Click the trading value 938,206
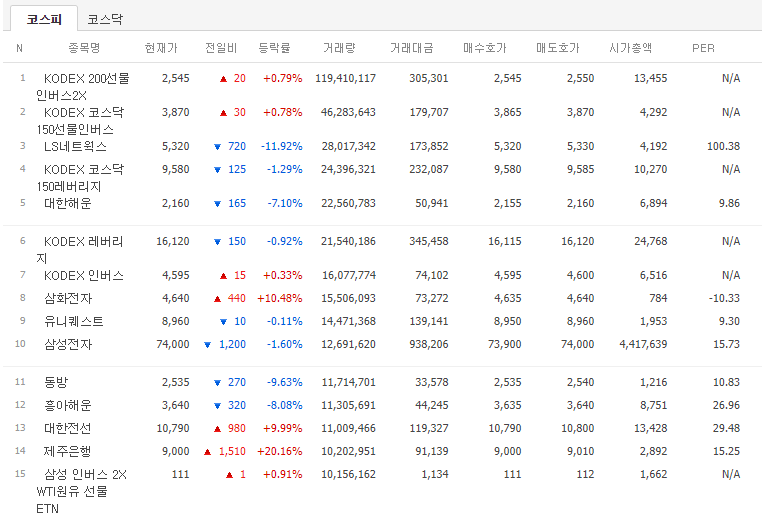 (x=429, y=344)
